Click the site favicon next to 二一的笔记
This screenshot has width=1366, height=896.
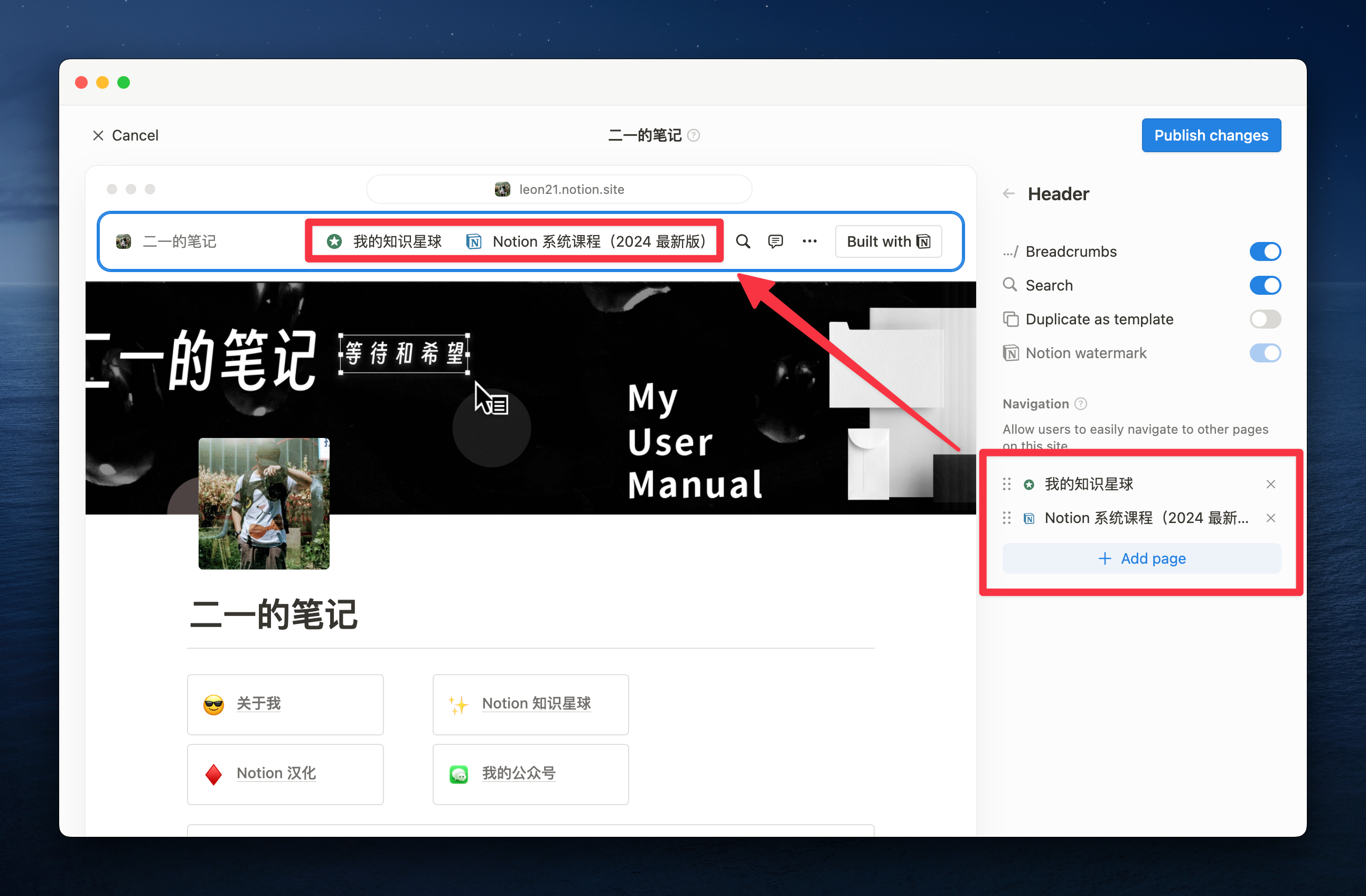pyautogui.click(x=123, y=241)
